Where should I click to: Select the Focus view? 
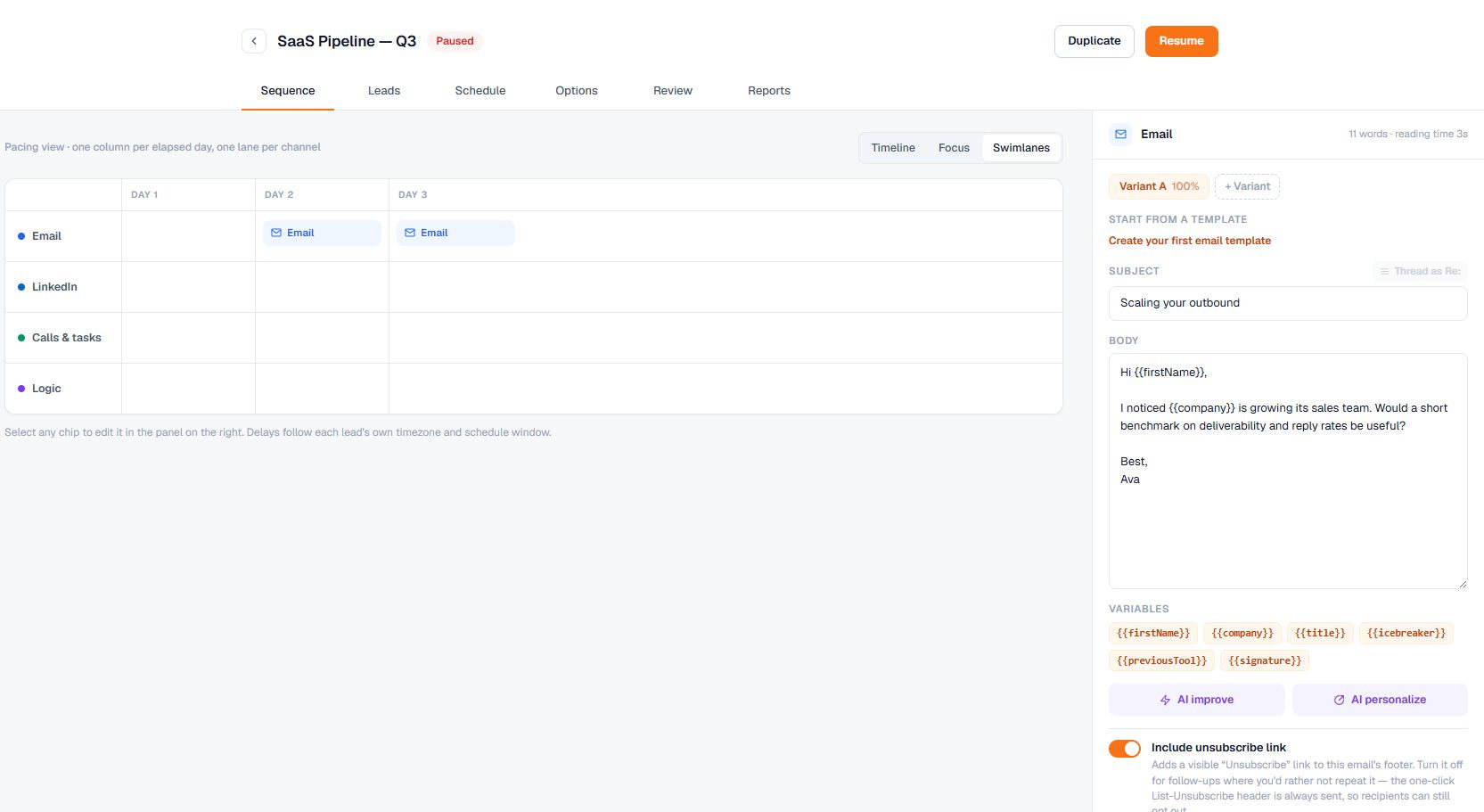tap(954, 148)
